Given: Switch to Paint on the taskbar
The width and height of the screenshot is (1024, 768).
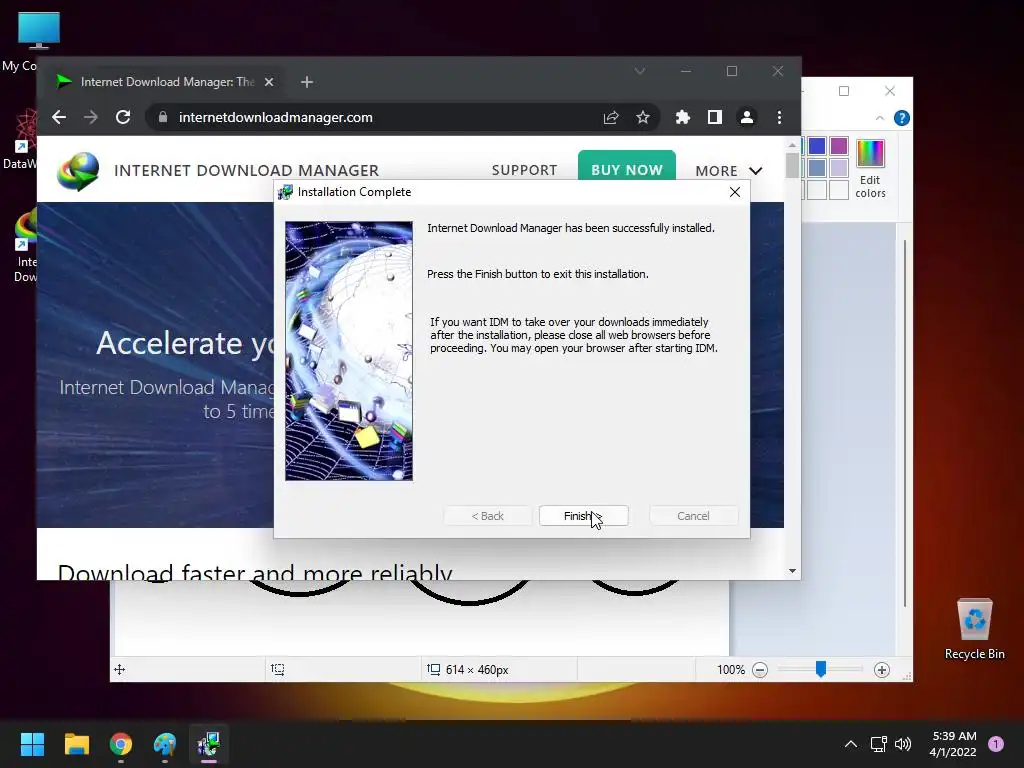Looking at the screenshot, I should (x=165, y=744).
